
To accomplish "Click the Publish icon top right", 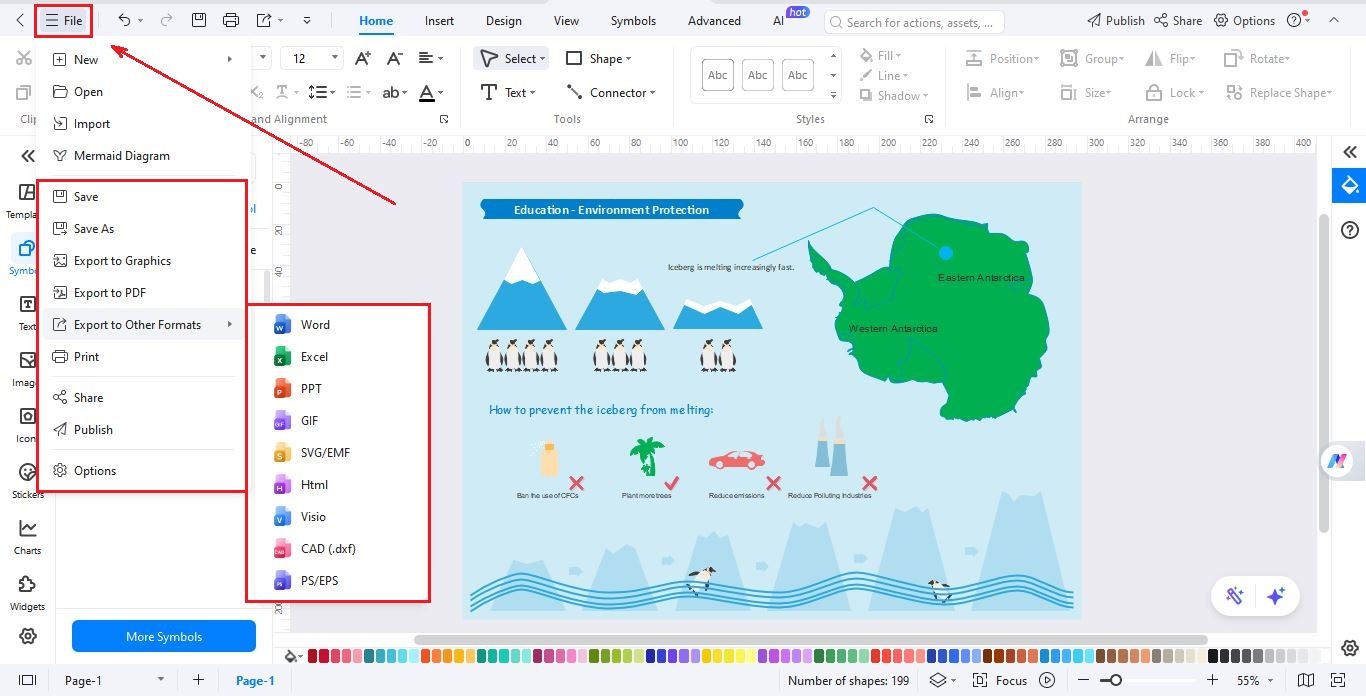I will pyautogui.click(x=1115, y=20).
